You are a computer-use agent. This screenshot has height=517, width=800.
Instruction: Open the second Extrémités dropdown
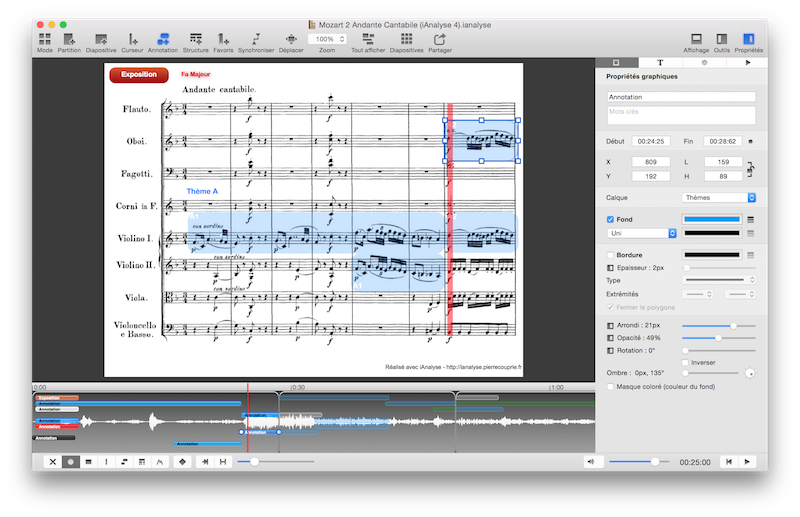click(x=740, y=294)
